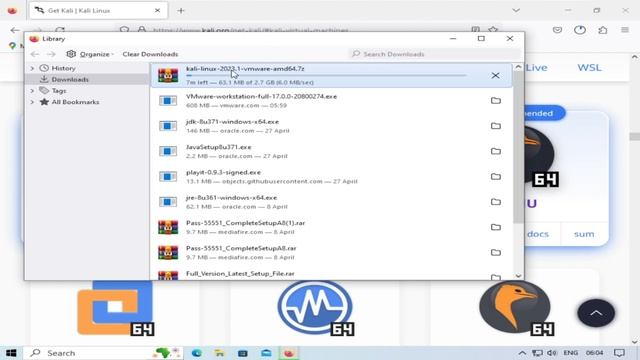Bookmark this page with star icon
Screen dimensions: 640x360
click(493, 29)
